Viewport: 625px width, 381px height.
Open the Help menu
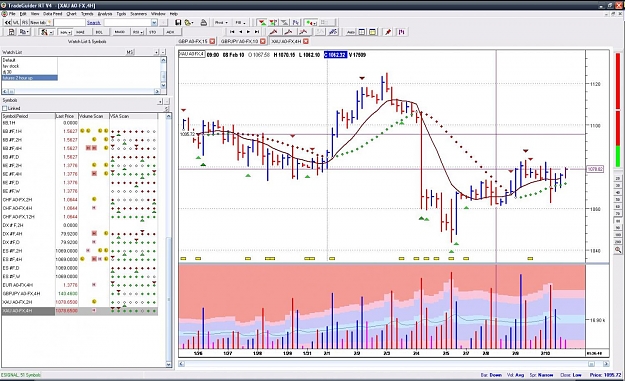(174, 14)
